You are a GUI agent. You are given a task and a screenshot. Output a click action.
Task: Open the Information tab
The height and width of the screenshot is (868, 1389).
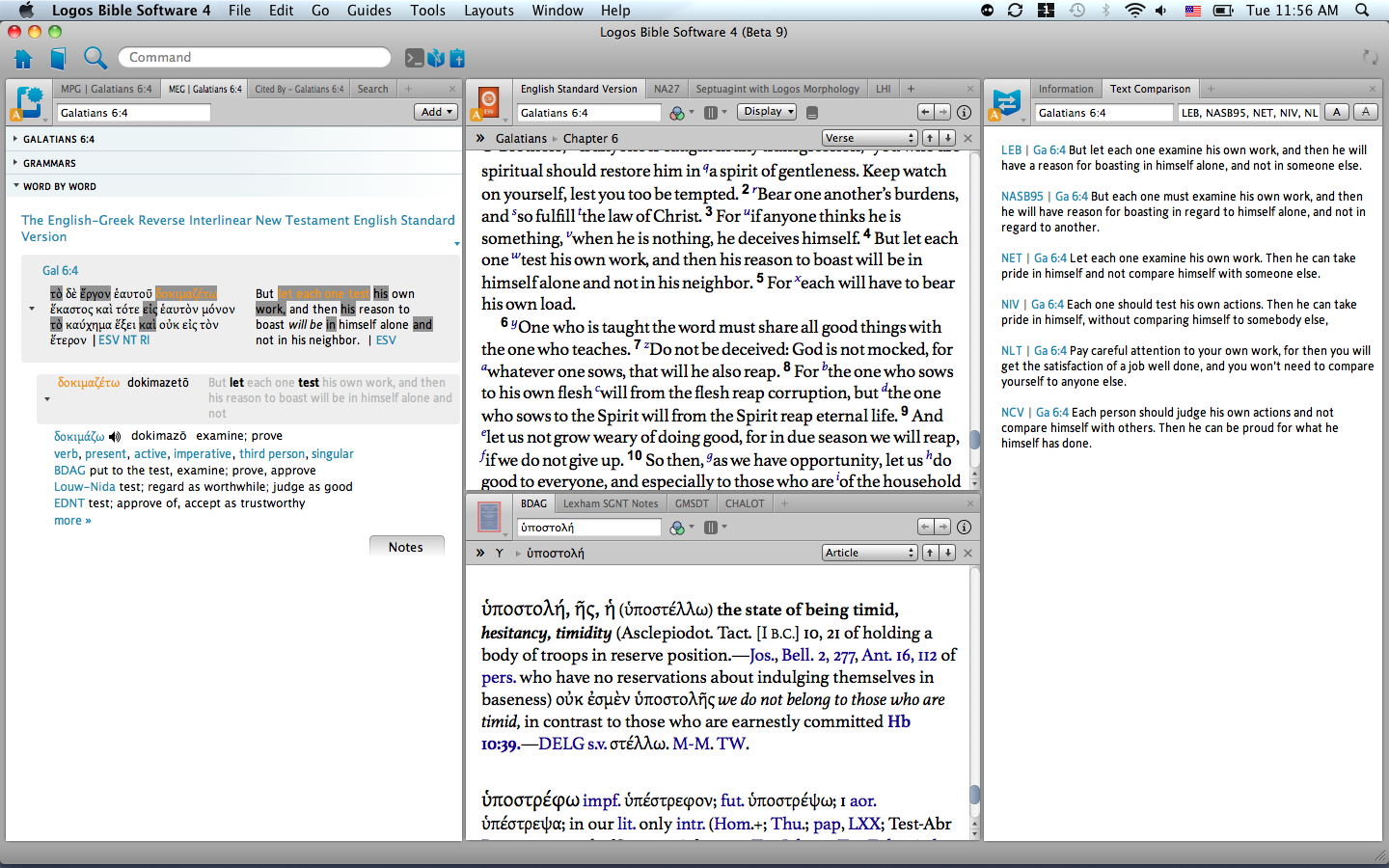point(1066,89)
